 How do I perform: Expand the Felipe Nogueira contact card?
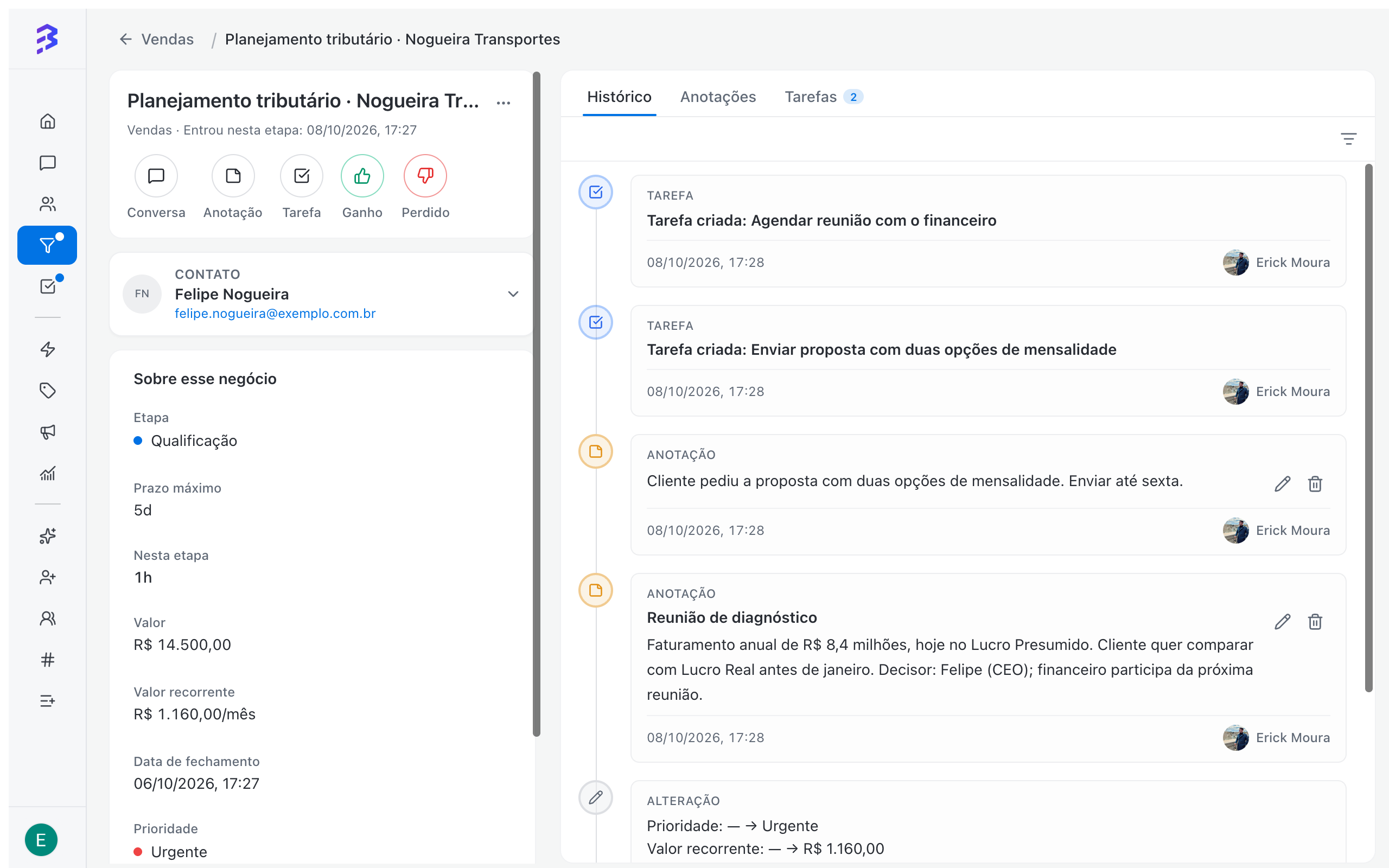tap(513, 294)
